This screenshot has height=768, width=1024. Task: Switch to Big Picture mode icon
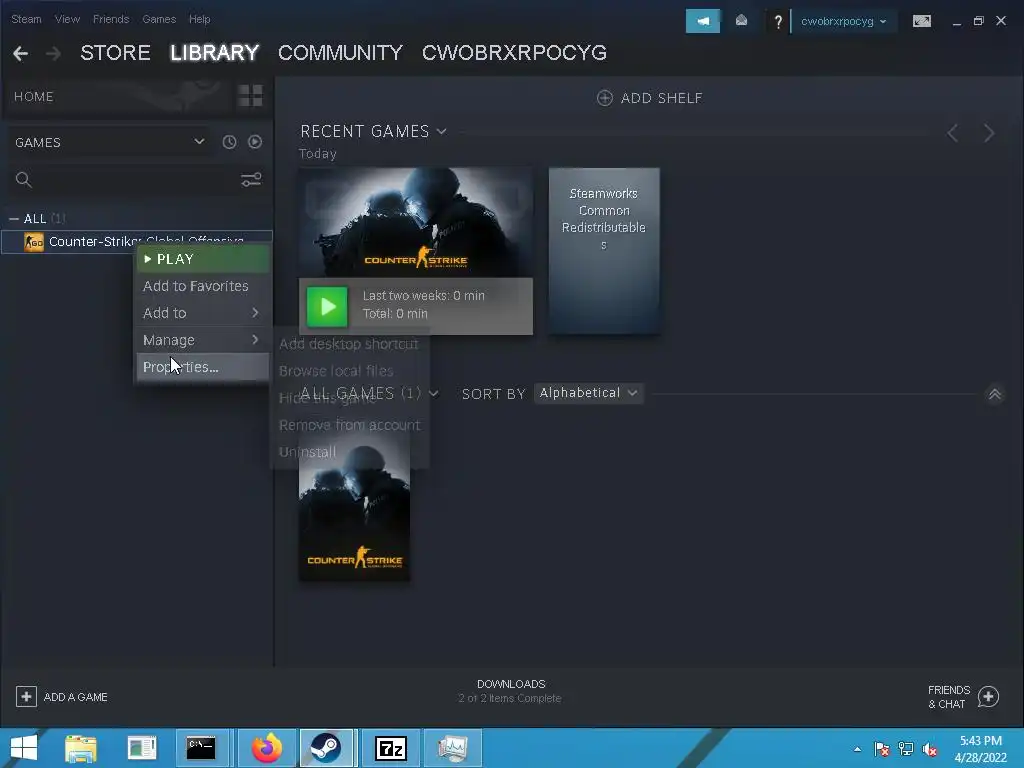(x=921, y=21)
